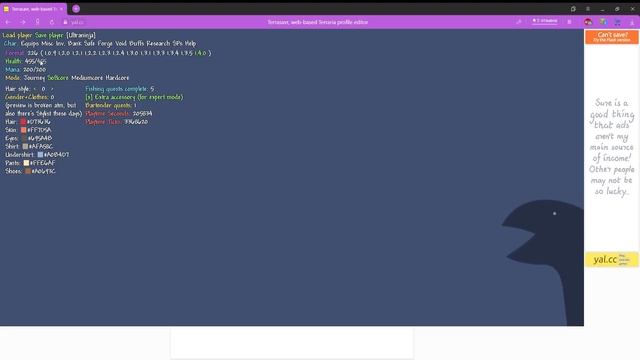Open the Hair color swatch
The height and width of the screenshot is (360, 640).
[x=23, y=122]
